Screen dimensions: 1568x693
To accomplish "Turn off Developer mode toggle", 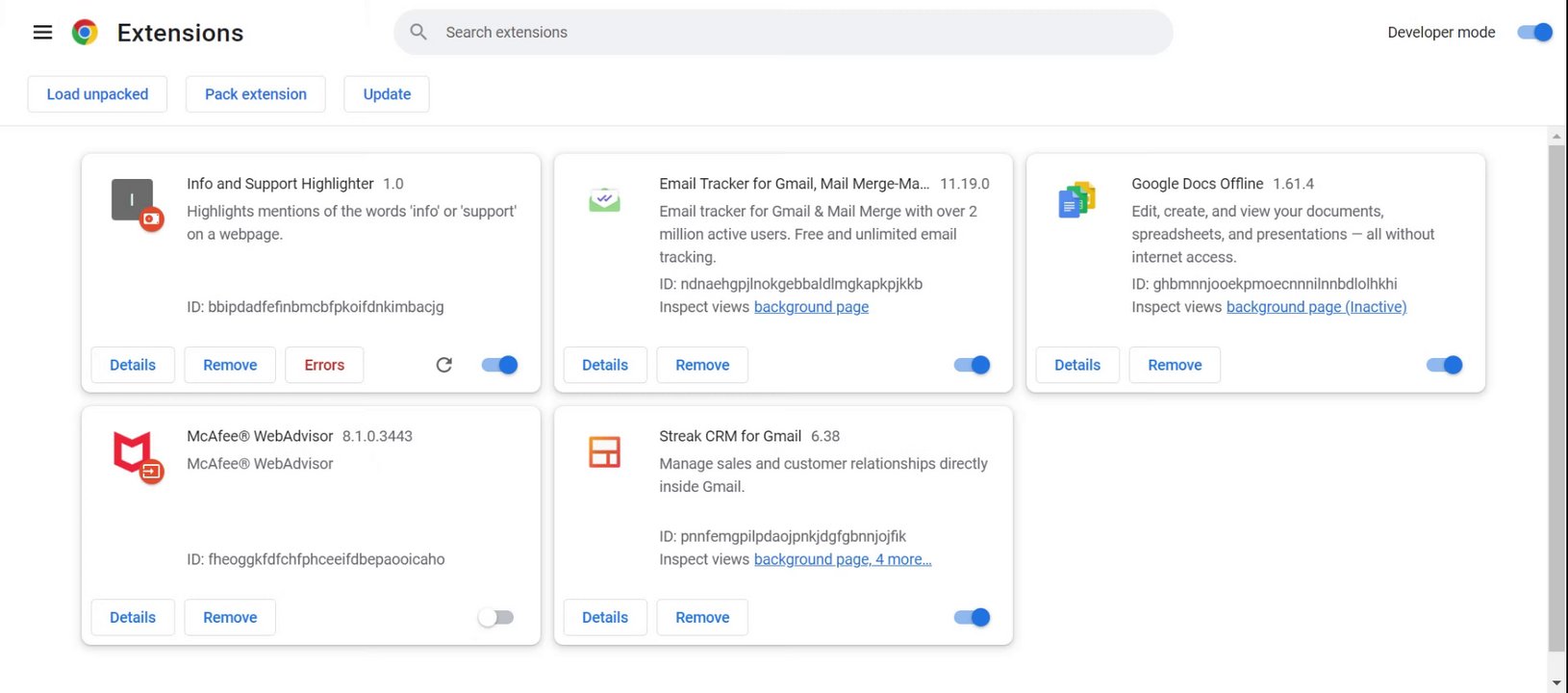I will [1534, 33].
